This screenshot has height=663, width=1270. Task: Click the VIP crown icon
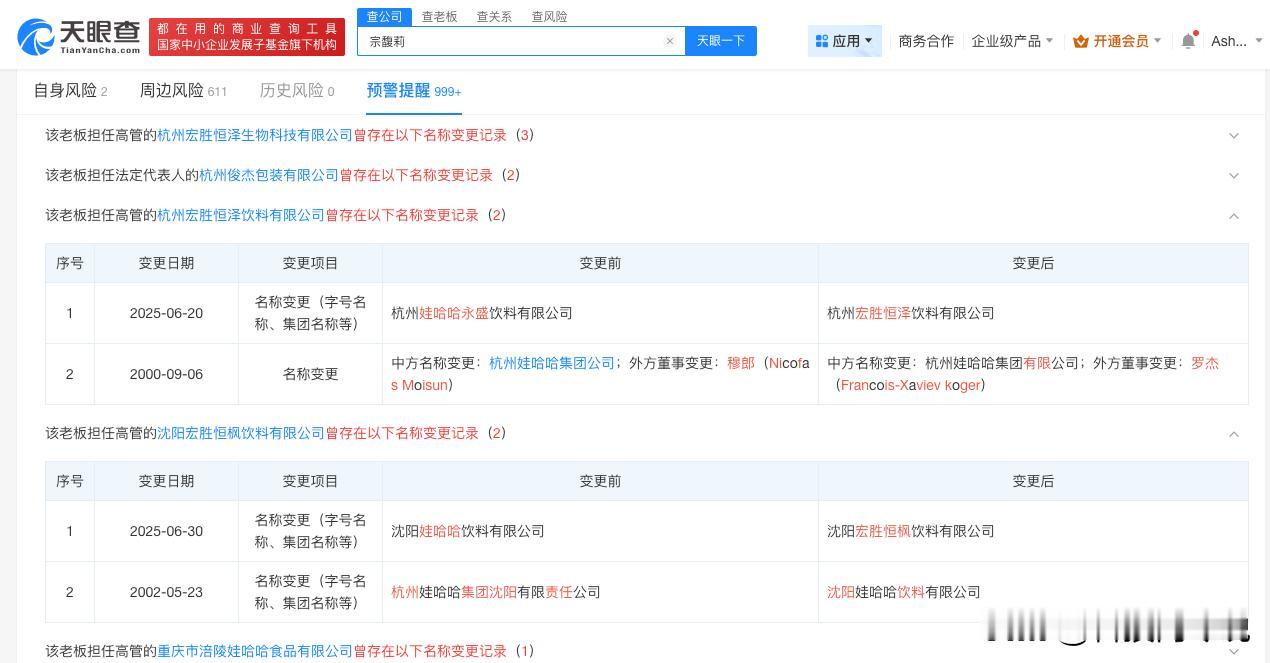point(1081,41)
